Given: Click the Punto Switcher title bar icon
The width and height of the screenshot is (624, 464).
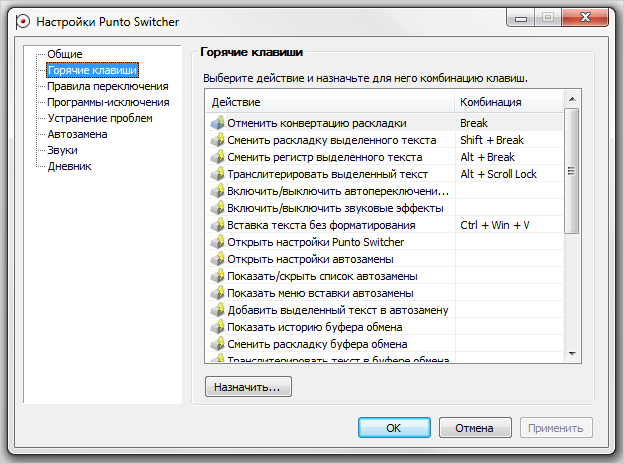Looking at the screenshot, I should point(17,19).
